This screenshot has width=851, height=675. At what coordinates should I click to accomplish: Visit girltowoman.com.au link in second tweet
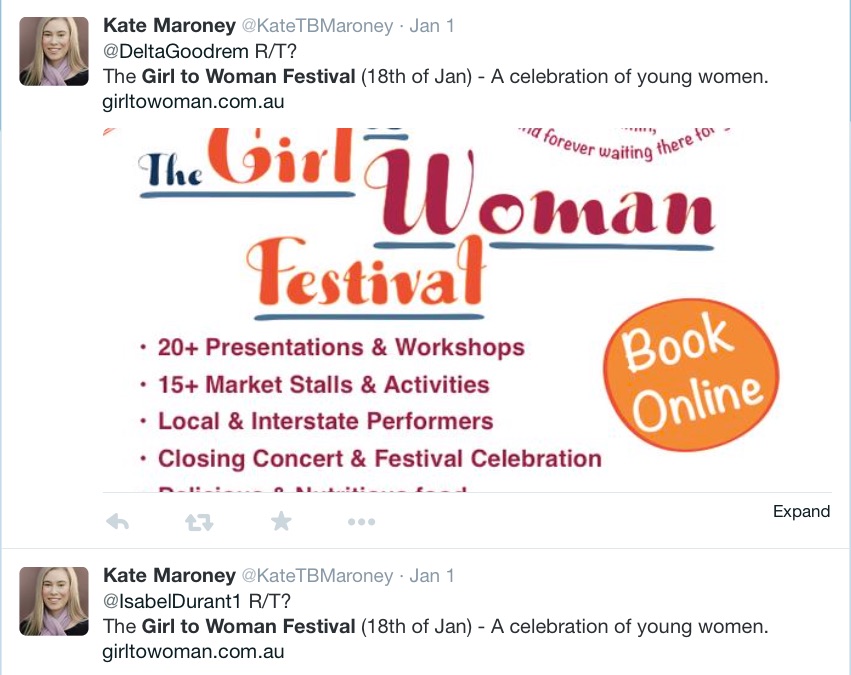click(194, 652)
